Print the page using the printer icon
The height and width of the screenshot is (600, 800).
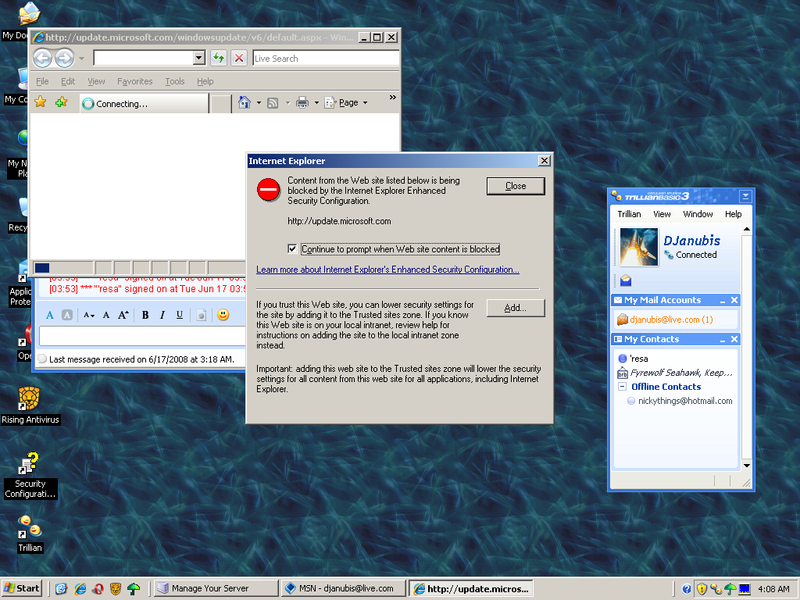[x=303, y=103]
